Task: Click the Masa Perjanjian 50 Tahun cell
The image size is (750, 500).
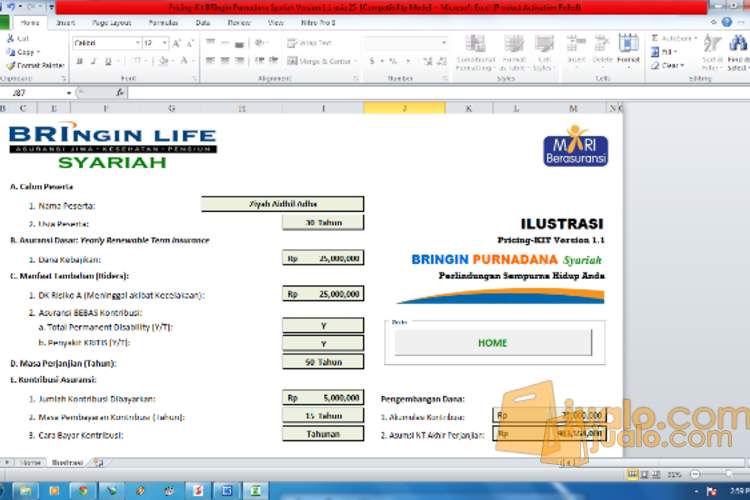Action: click(323, 362)
